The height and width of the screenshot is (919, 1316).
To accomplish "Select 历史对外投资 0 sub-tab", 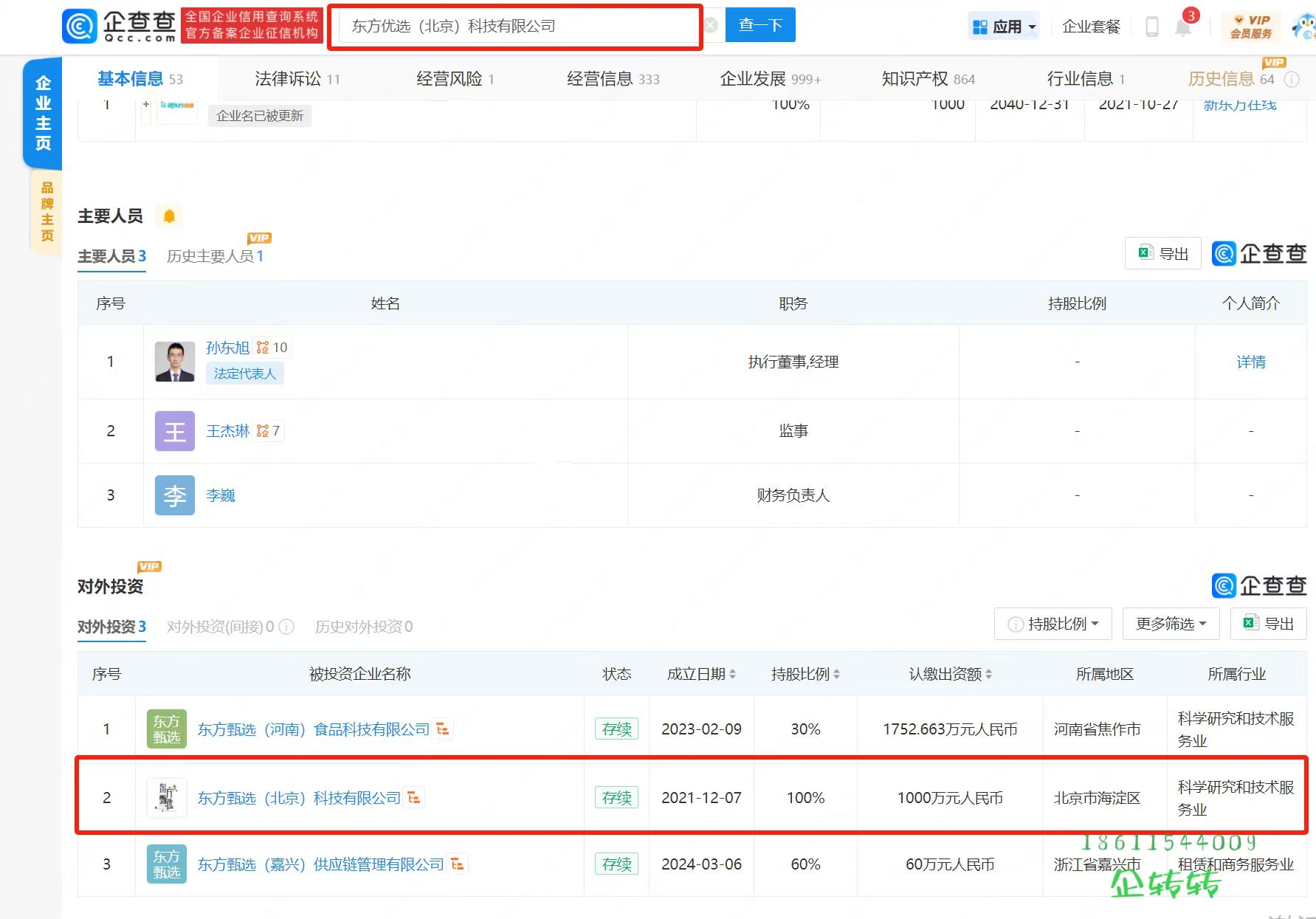I will 364,627.
